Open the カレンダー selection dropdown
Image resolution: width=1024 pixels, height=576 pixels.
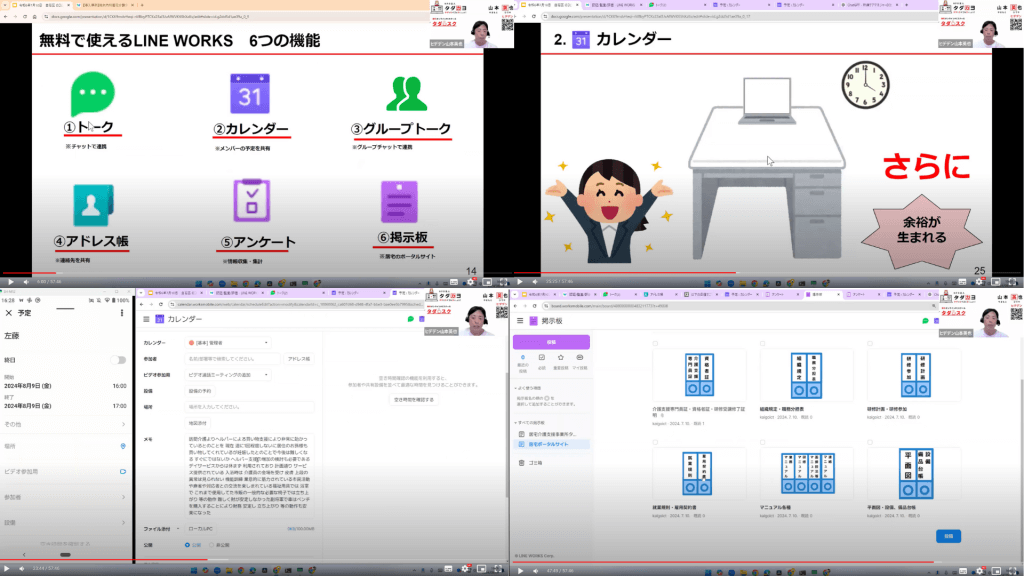tap(228, 342)
